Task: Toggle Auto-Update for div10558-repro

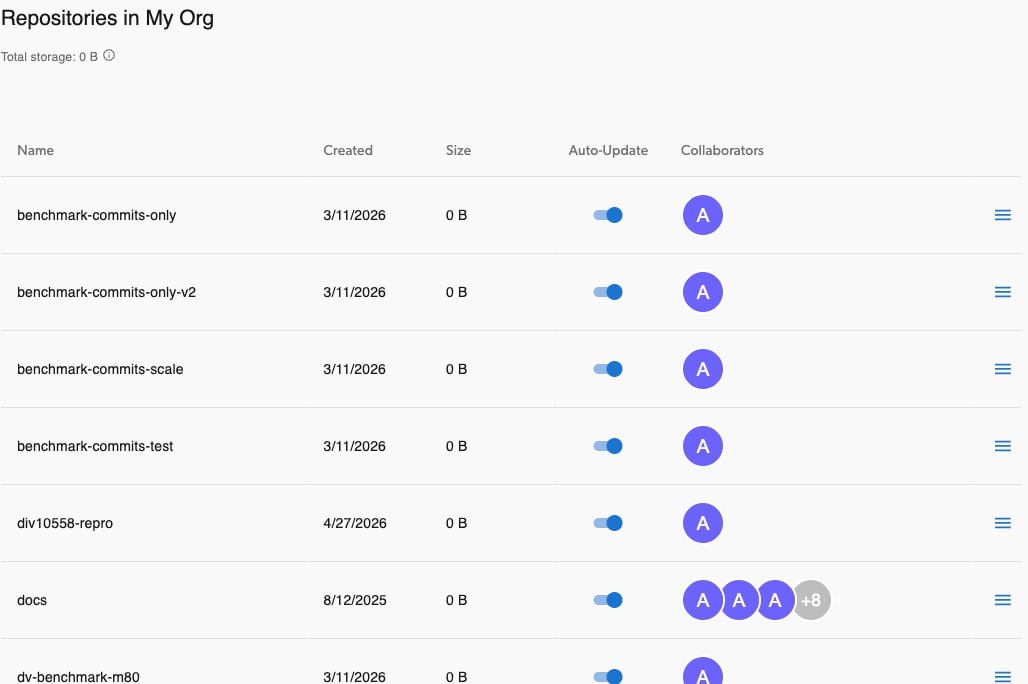Action: pyautogui.click(x=608, y=523)
